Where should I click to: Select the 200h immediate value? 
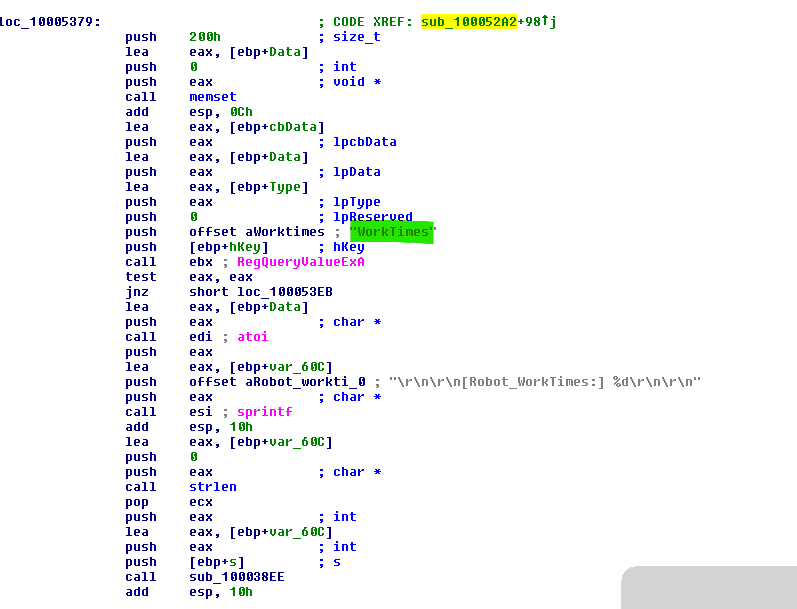[x=203, y=37]
